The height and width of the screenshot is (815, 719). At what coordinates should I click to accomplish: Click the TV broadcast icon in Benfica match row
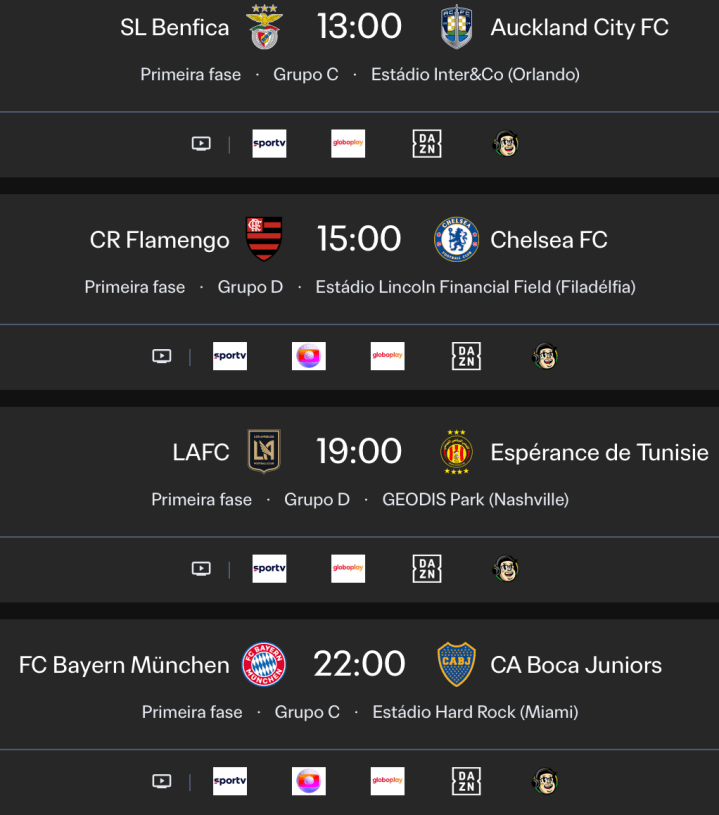[x=201, y=144]
